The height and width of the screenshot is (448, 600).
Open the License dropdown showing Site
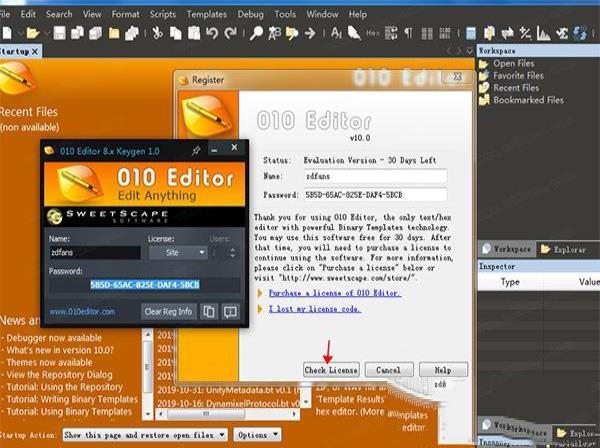(178, 253)
